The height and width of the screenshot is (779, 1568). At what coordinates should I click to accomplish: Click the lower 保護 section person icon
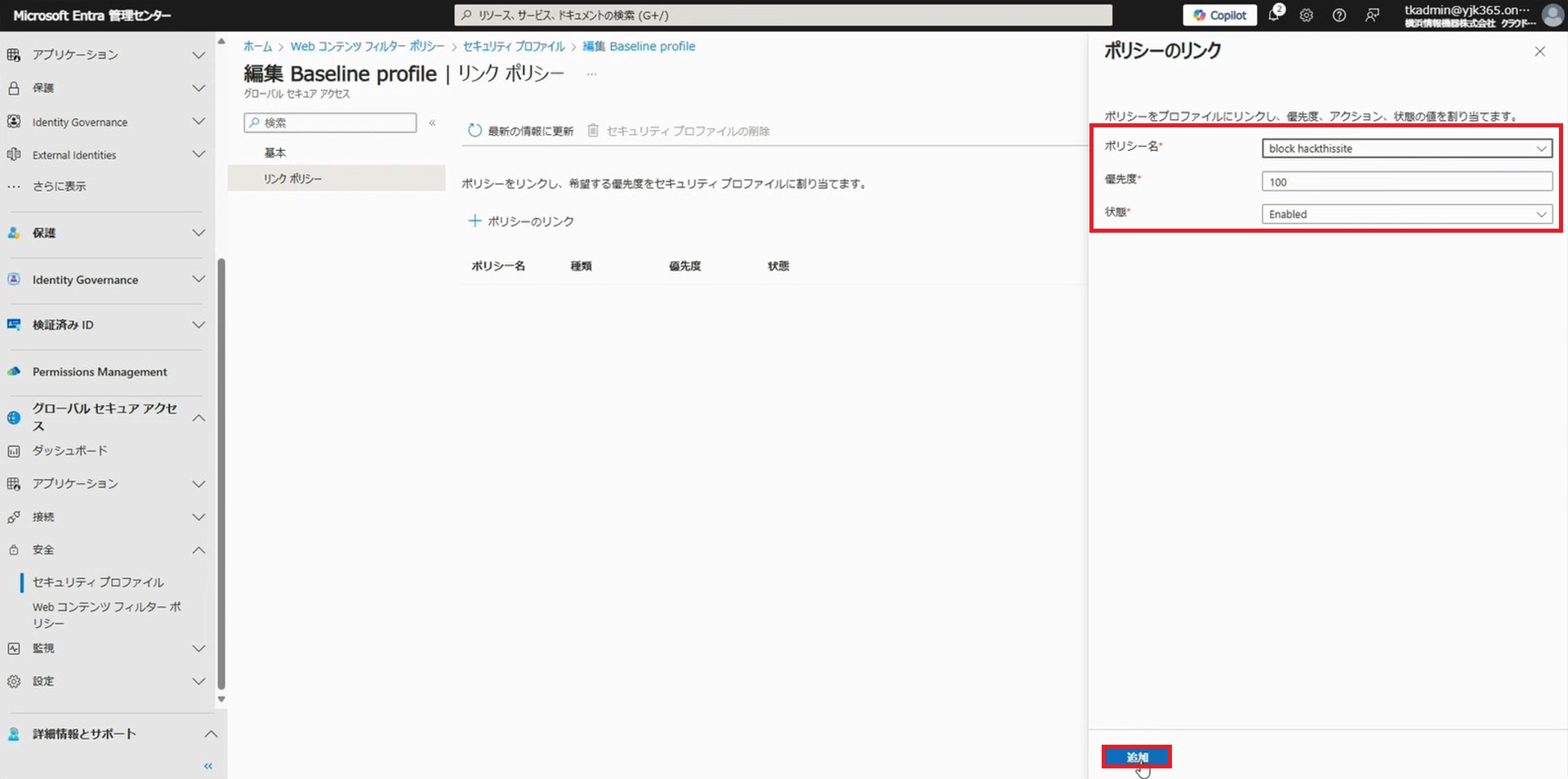(x=14, y=233)
